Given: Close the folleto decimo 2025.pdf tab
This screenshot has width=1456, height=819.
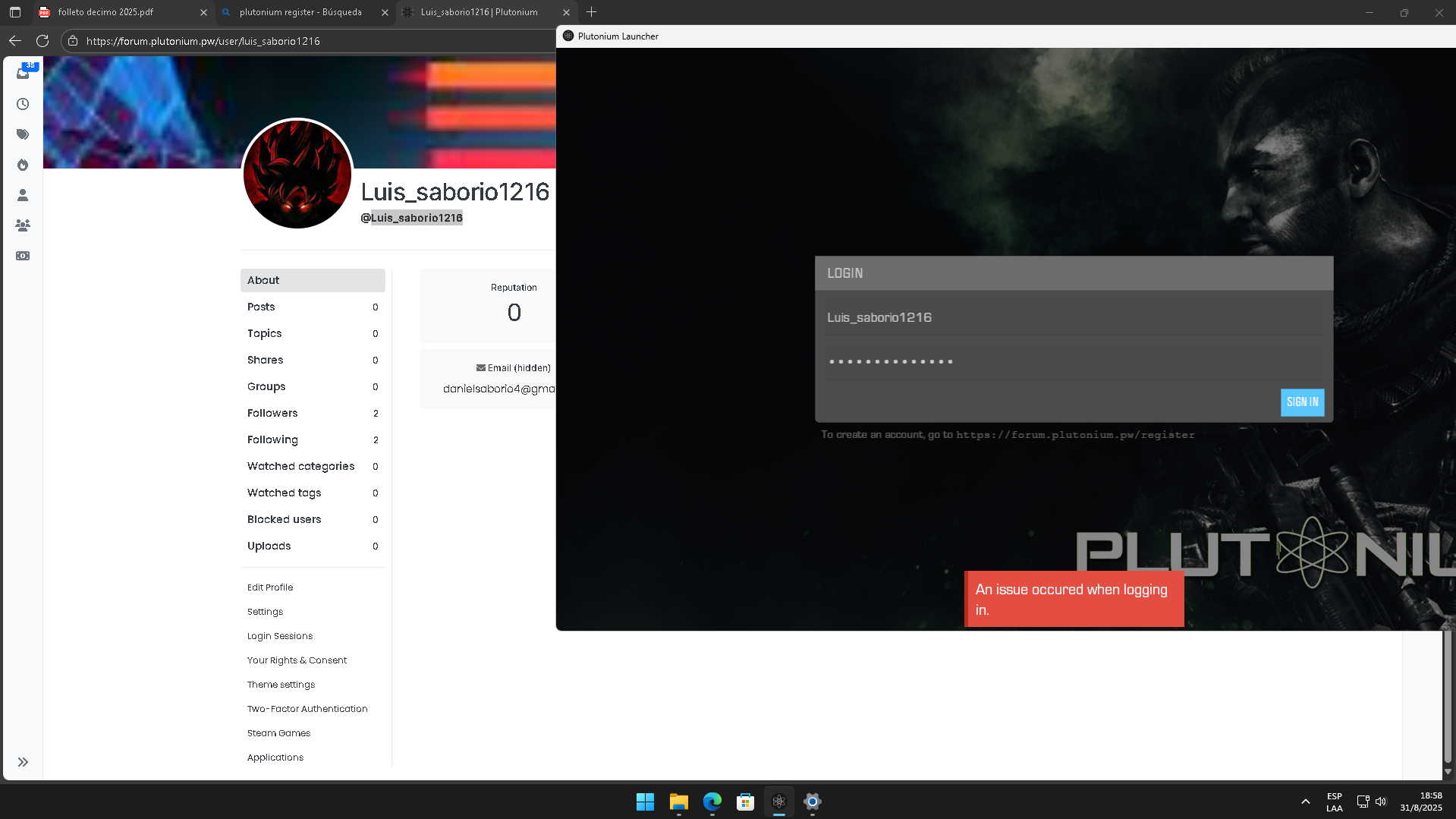Looking at the screenshot, I should coord(203,12).
